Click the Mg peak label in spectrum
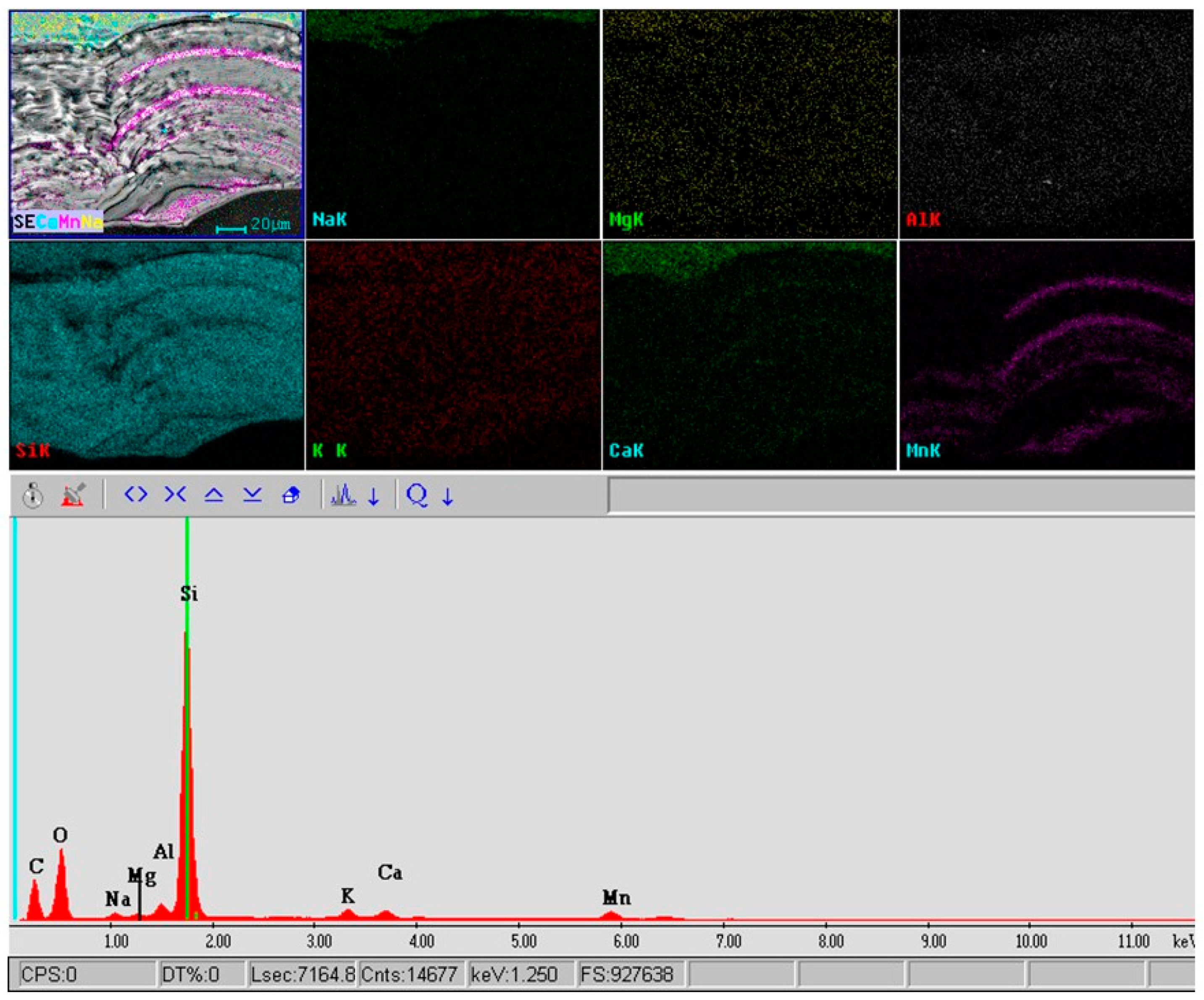This screenshot has height=1000, width=1204. (142, 877)
